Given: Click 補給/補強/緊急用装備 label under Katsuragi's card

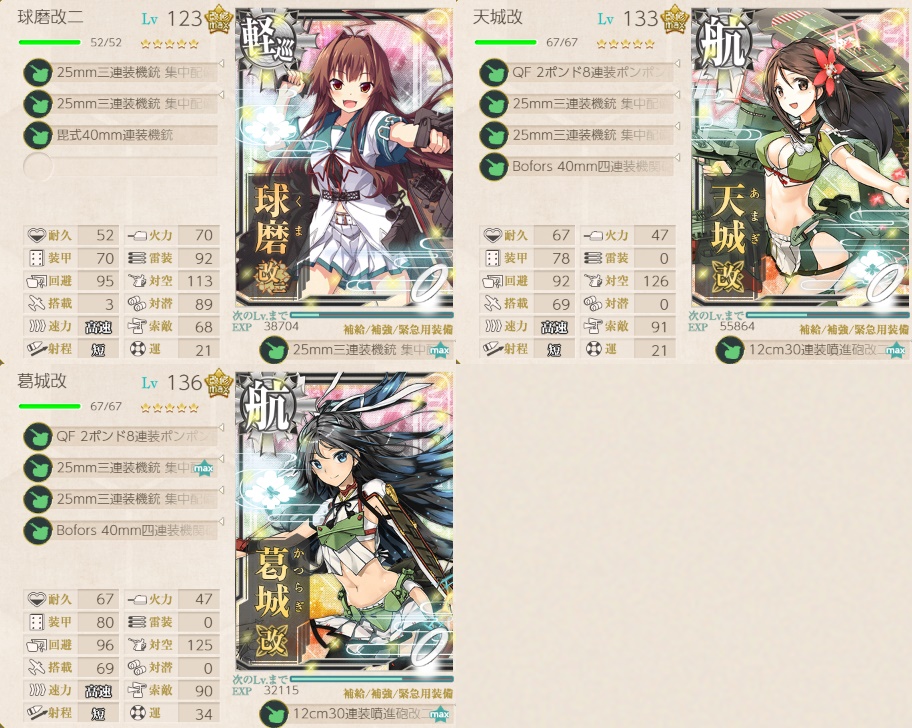Looking at the screenshot, I should [398, 694].
